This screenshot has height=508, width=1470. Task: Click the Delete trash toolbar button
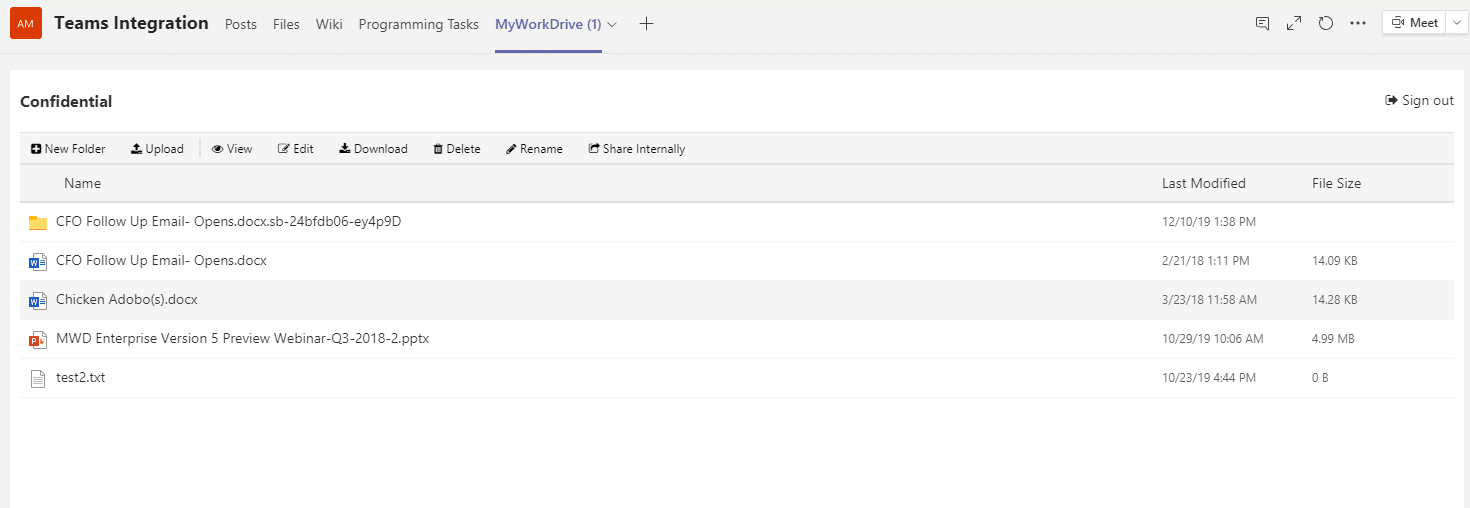(x=456, y=149)
